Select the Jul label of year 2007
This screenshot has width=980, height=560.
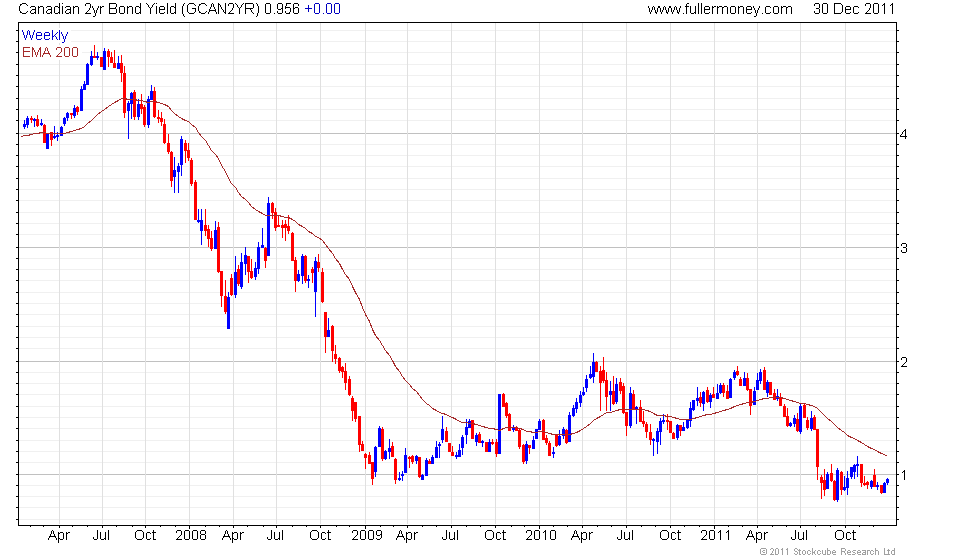pyautogui.click(x=101, y=535)
